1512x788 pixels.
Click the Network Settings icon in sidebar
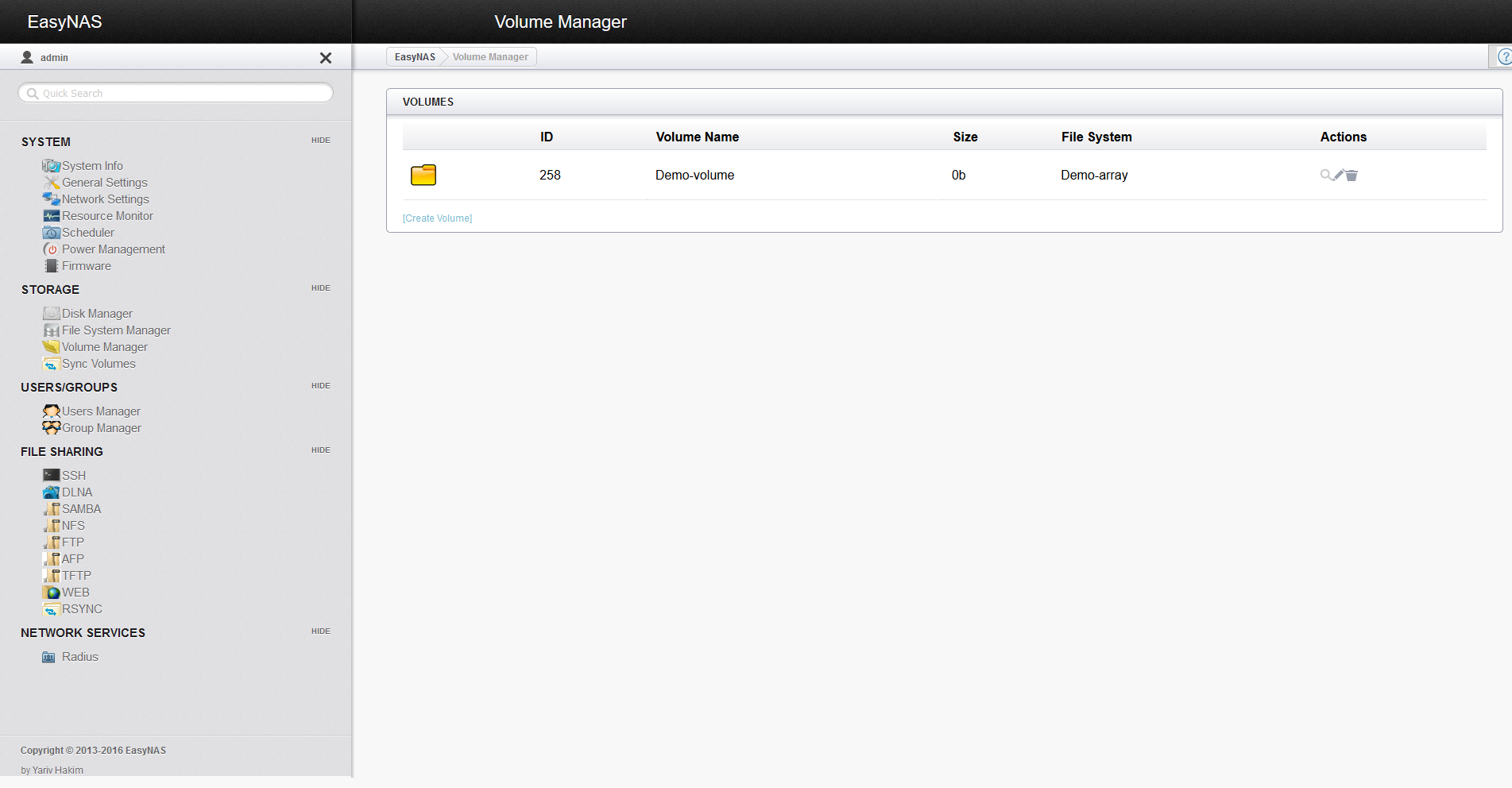coord(52,199)
